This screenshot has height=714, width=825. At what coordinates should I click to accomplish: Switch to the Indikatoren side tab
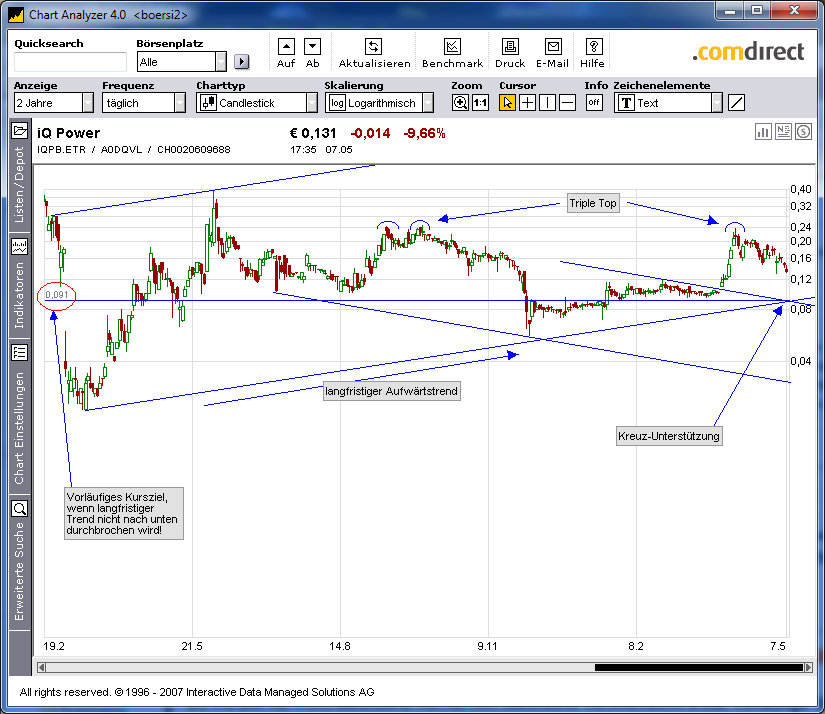click(x=19, y=285)
